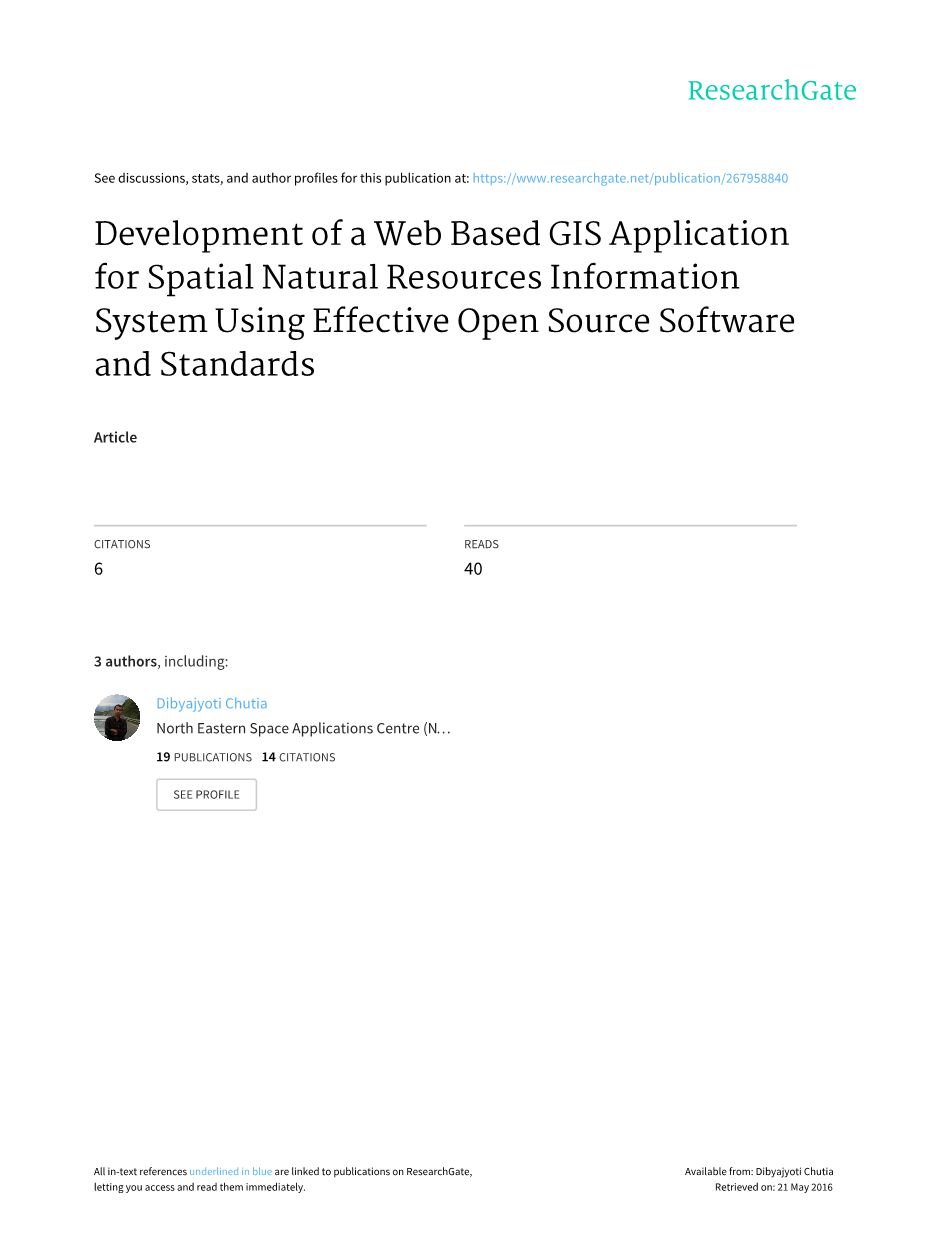This screenshot has width=927, height=1256.
Task: Click the '3 authors, including:' text
Action: click(161, 661)
